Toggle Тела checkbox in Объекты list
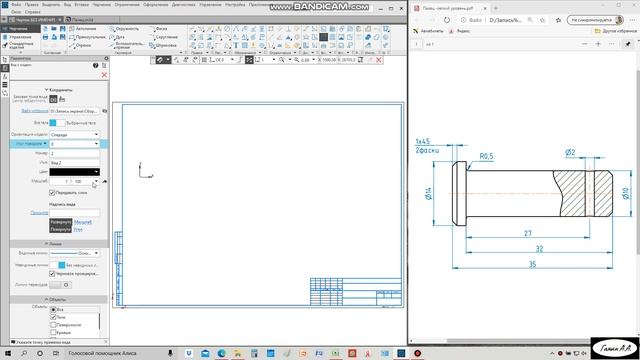This screenshot has height=360, width=640. pos(53,317)
